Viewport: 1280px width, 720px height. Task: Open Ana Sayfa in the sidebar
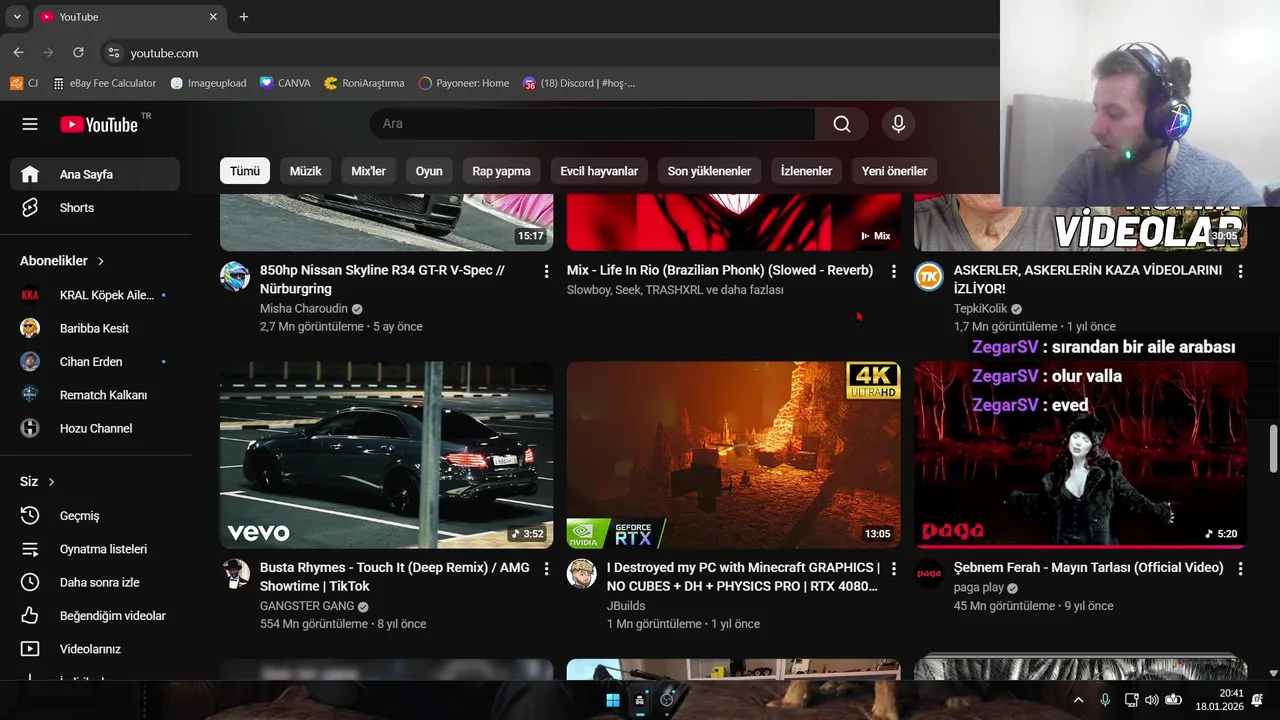(95, 174)
